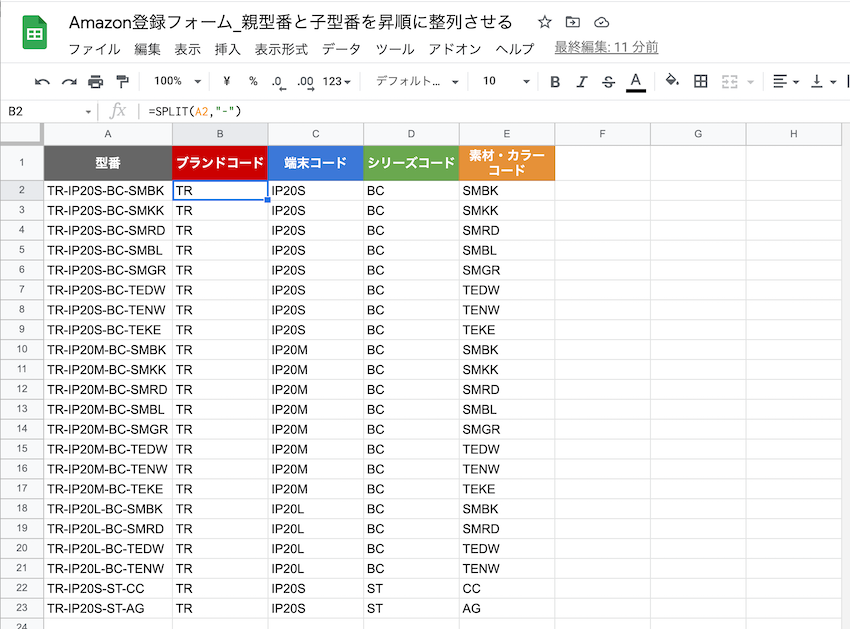Click the Google Sheets home logo
850x629 pixels.
pos(34,33)
